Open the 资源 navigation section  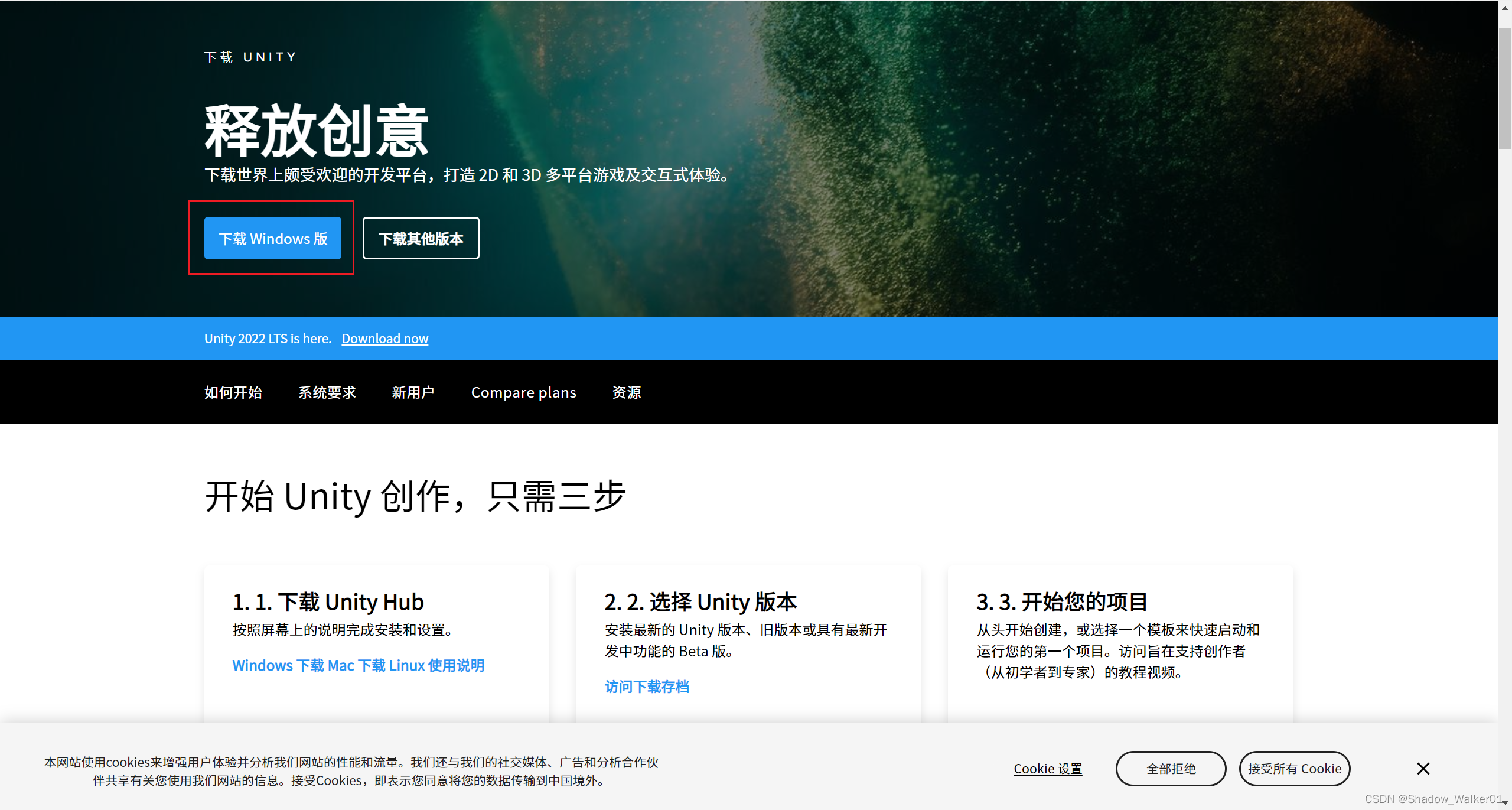click(x=627, y=392)
